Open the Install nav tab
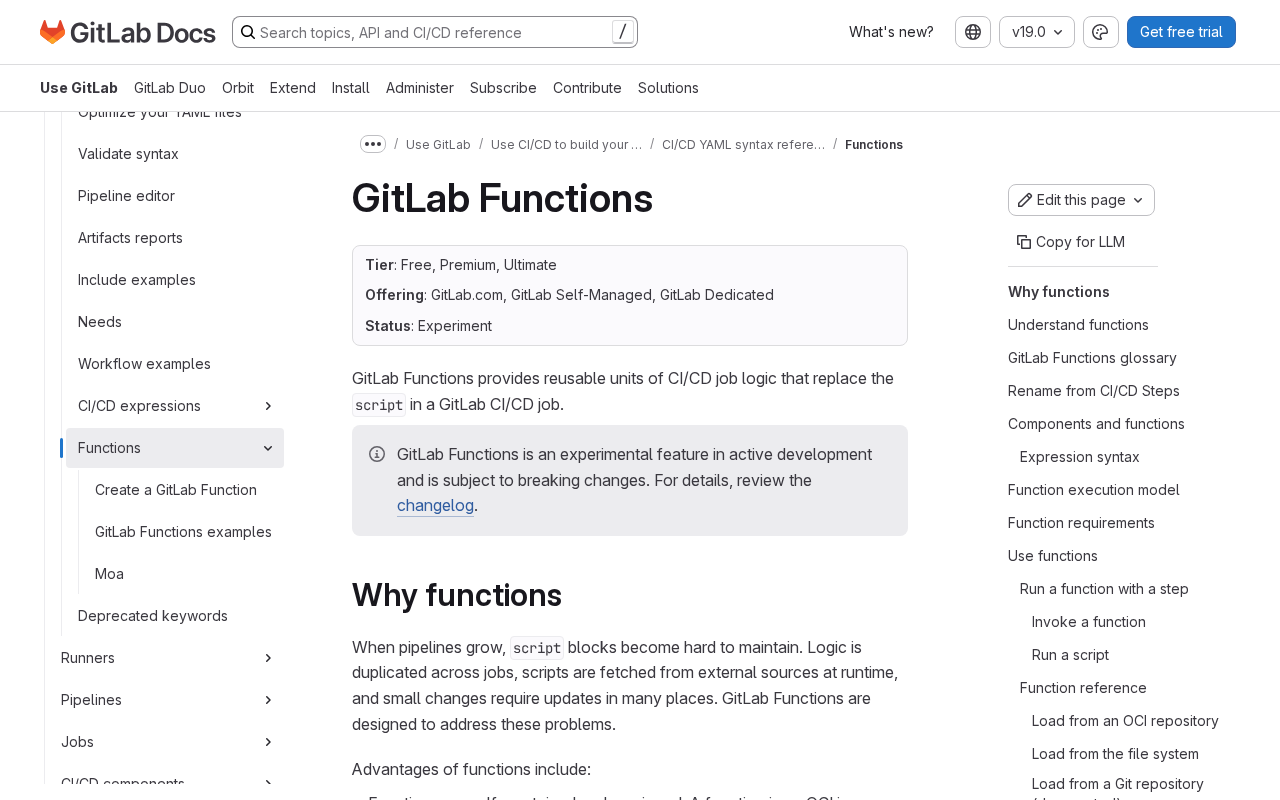 pos(351,88)
